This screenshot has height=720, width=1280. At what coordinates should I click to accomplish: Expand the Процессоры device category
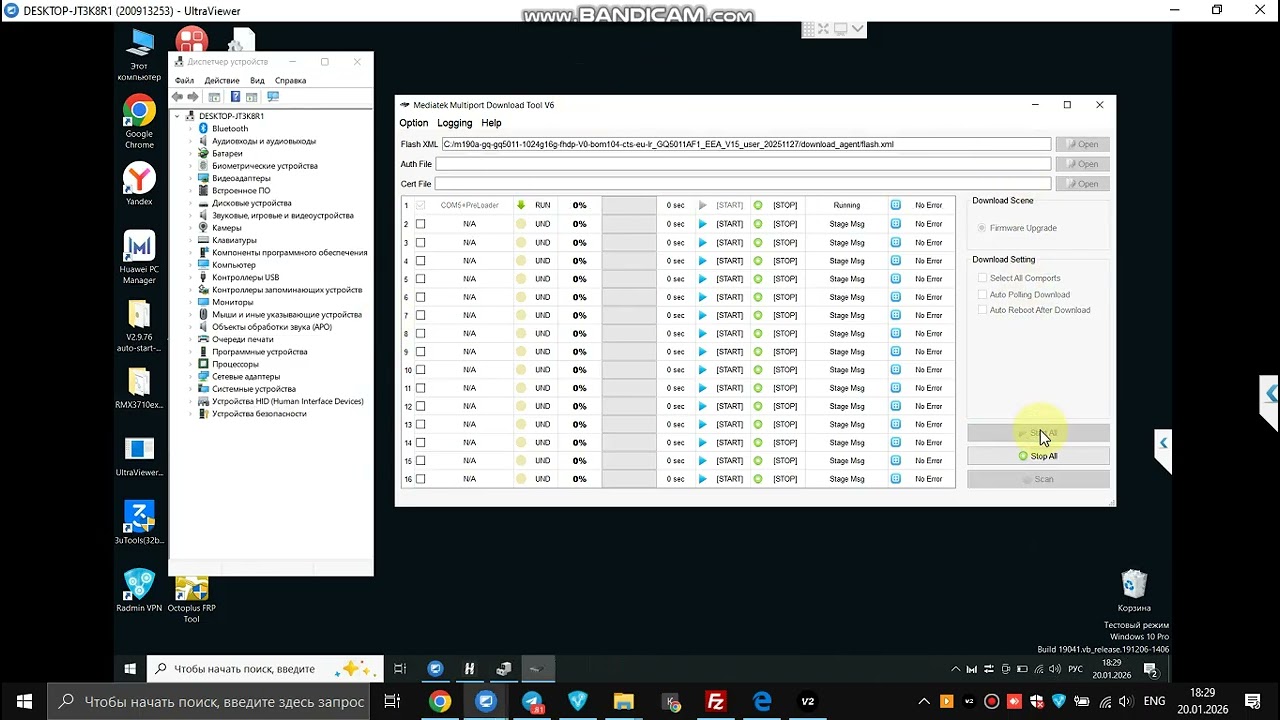coord(190,364)
